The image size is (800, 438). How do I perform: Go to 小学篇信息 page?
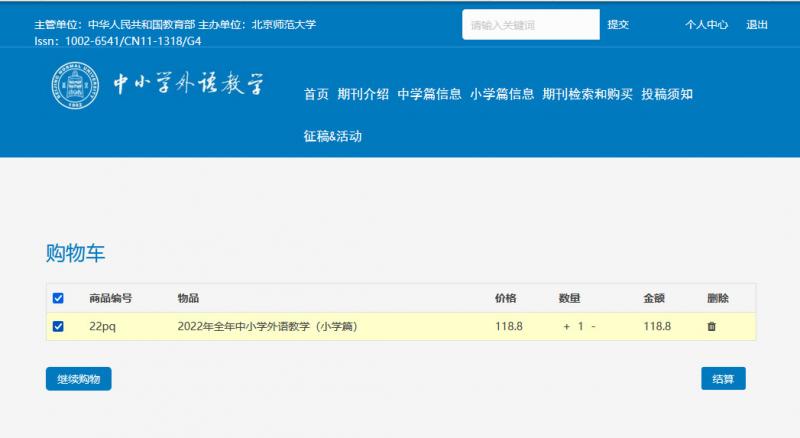[502, 94]
